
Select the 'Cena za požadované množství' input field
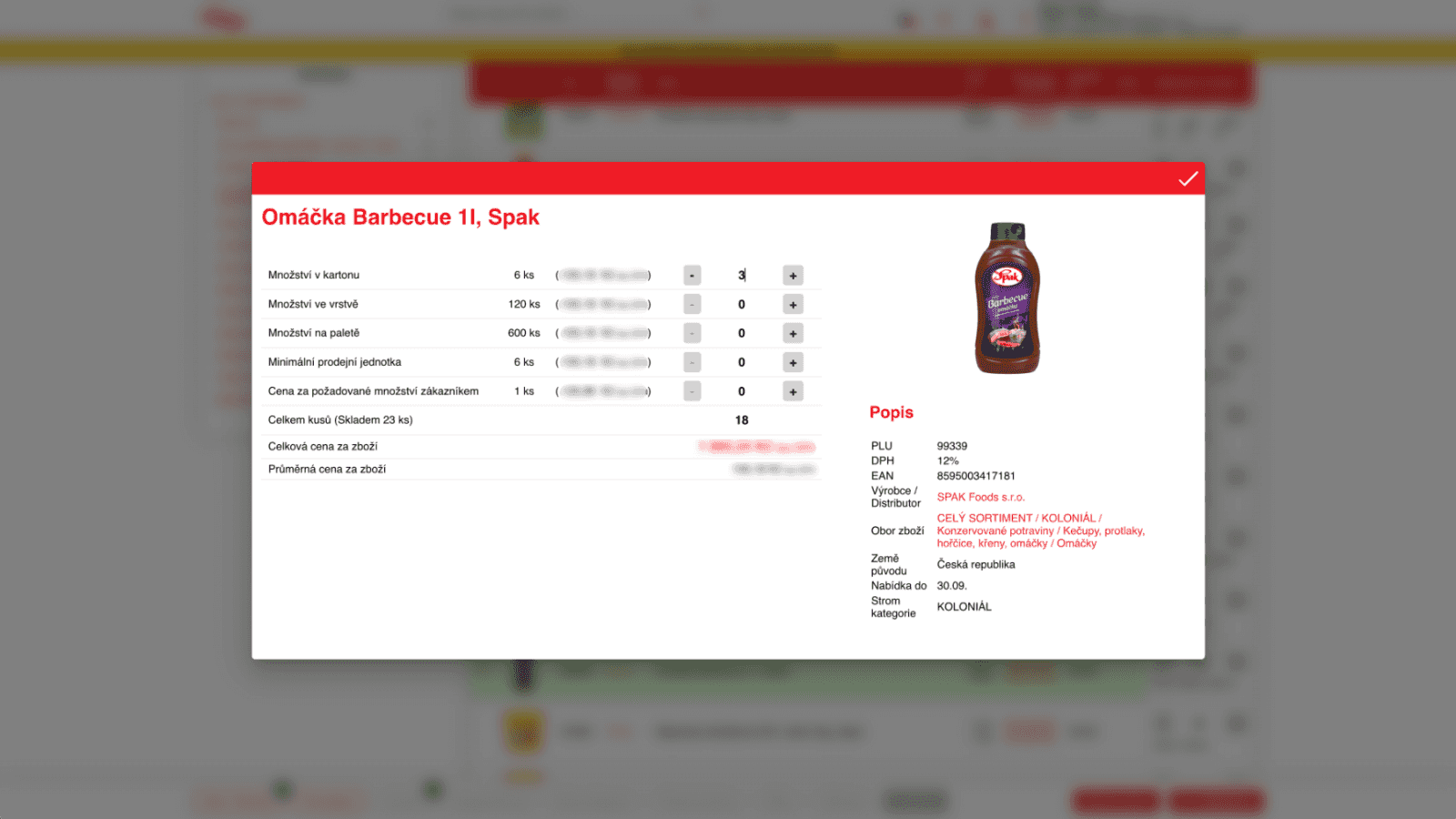click(x=742, y=391)
